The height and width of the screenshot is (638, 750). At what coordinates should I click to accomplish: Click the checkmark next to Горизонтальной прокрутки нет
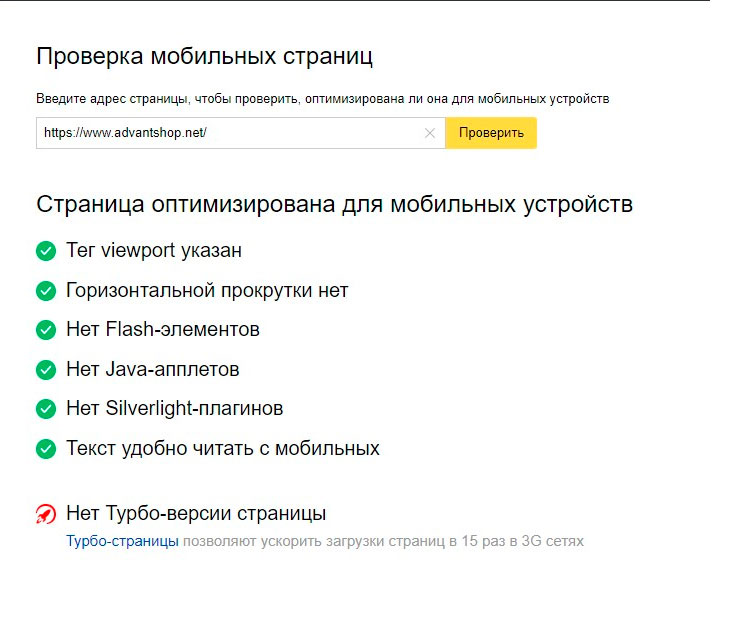click(x=46, y=291)
